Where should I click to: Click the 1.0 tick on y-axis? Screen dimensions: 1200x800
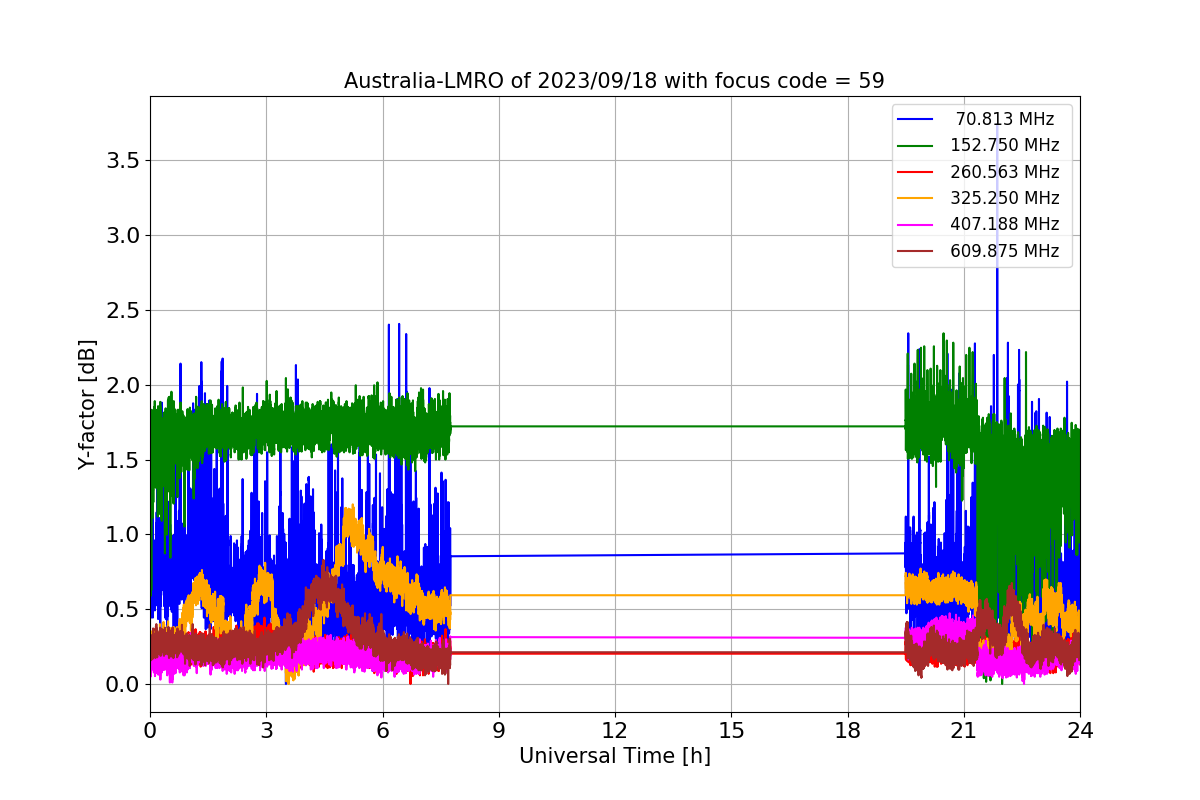pyautogui.click(x=122, y=535)
